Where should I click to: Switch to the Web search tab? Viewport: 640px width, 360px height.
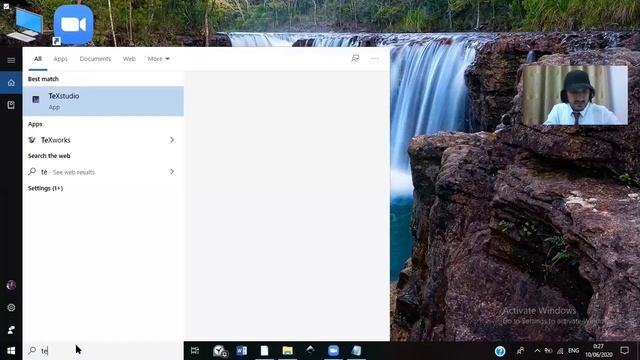(x=129, y=59)
